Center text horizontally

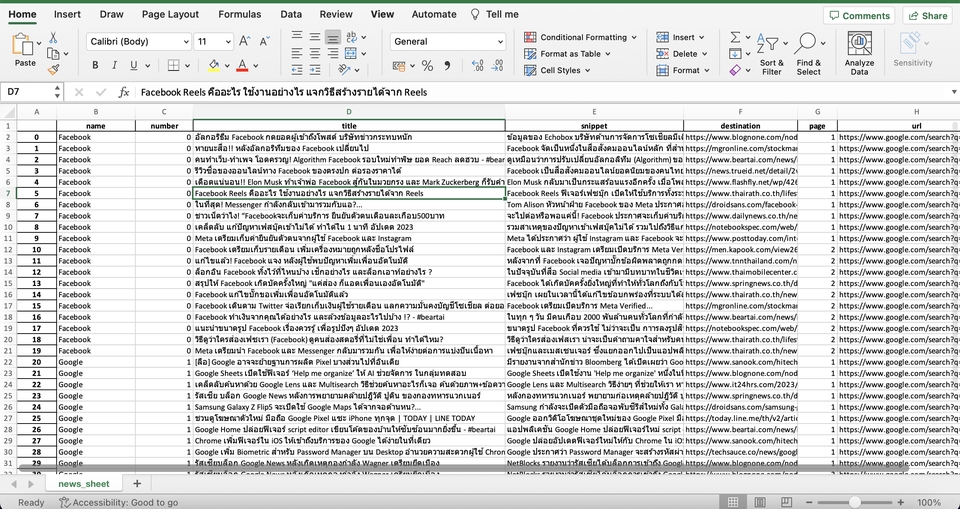pos(315,54)
